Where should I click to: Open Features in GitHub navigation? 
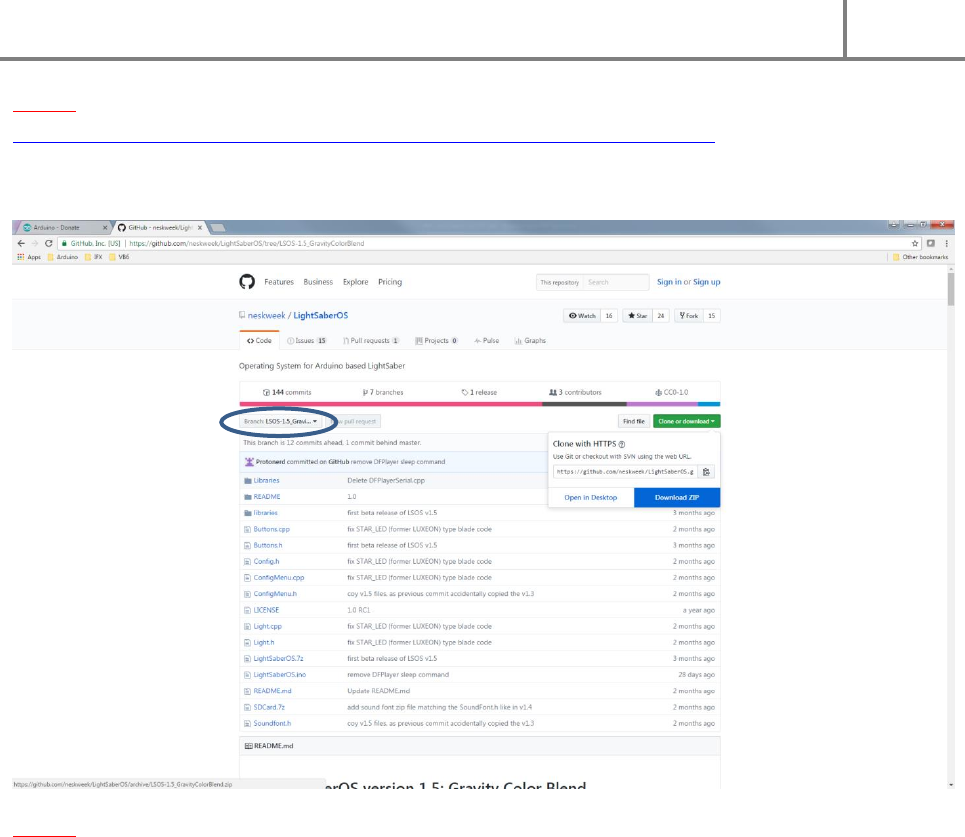[279, 282]
